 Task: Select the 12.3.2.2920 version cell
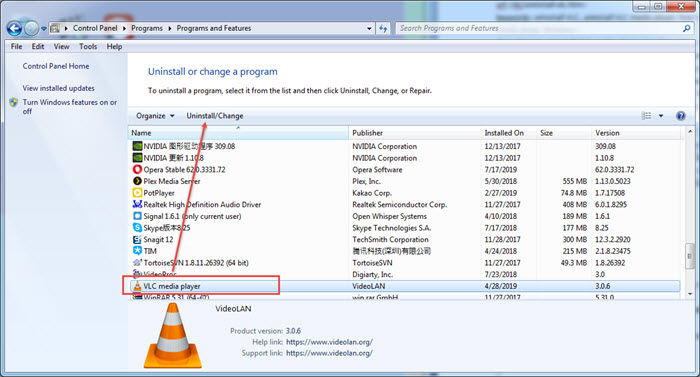coord(612,239)
